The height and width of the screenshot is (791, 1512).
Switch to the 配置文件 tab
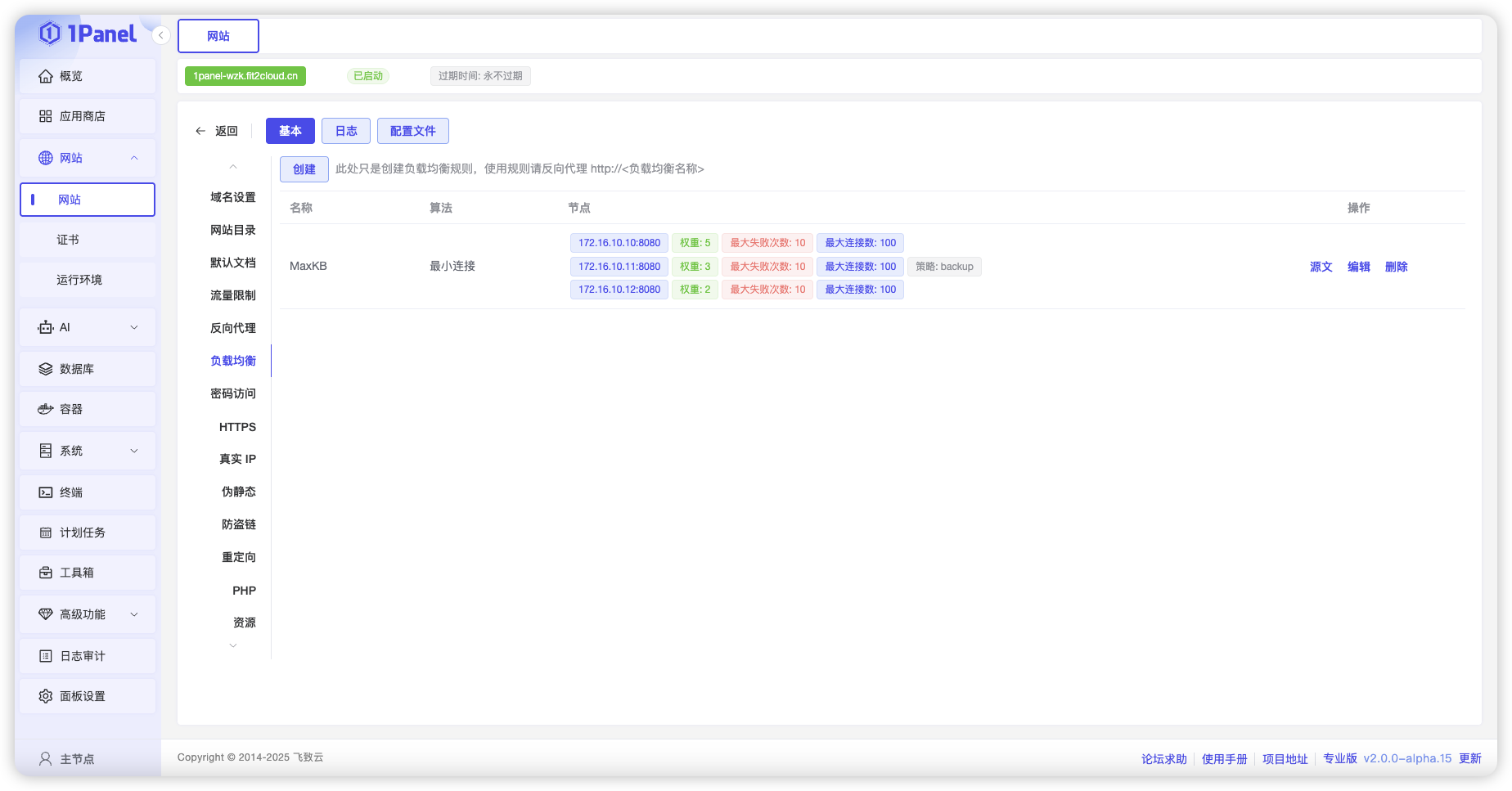[x=412, y=130]
